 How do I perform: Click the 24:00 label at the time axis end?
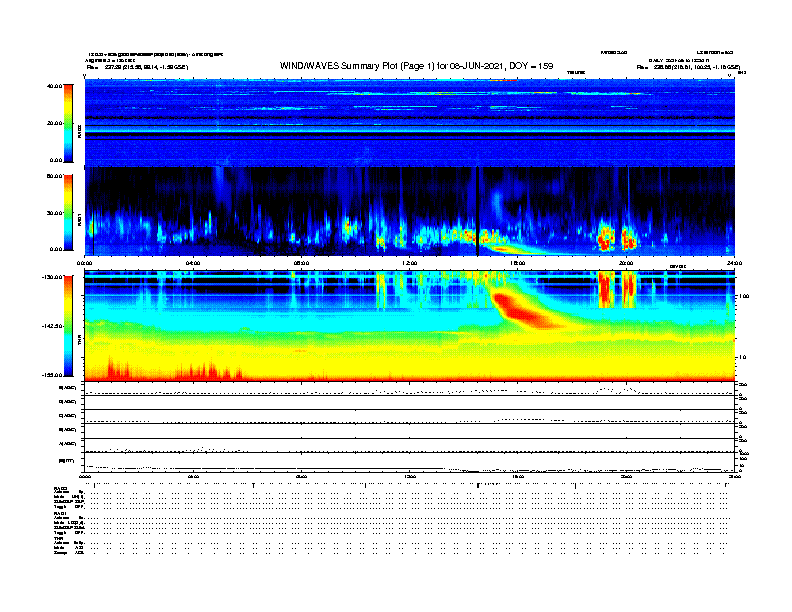point(734,263)
